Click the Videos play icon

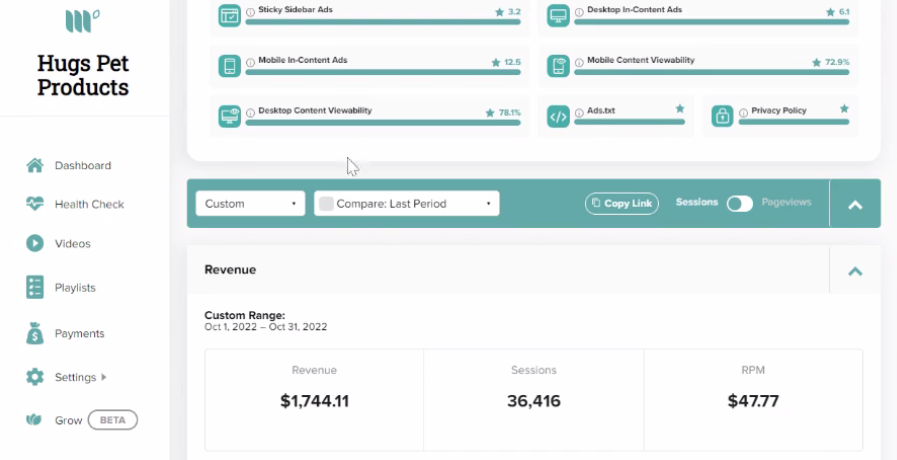pyautogui.click(x=35, y=243)
